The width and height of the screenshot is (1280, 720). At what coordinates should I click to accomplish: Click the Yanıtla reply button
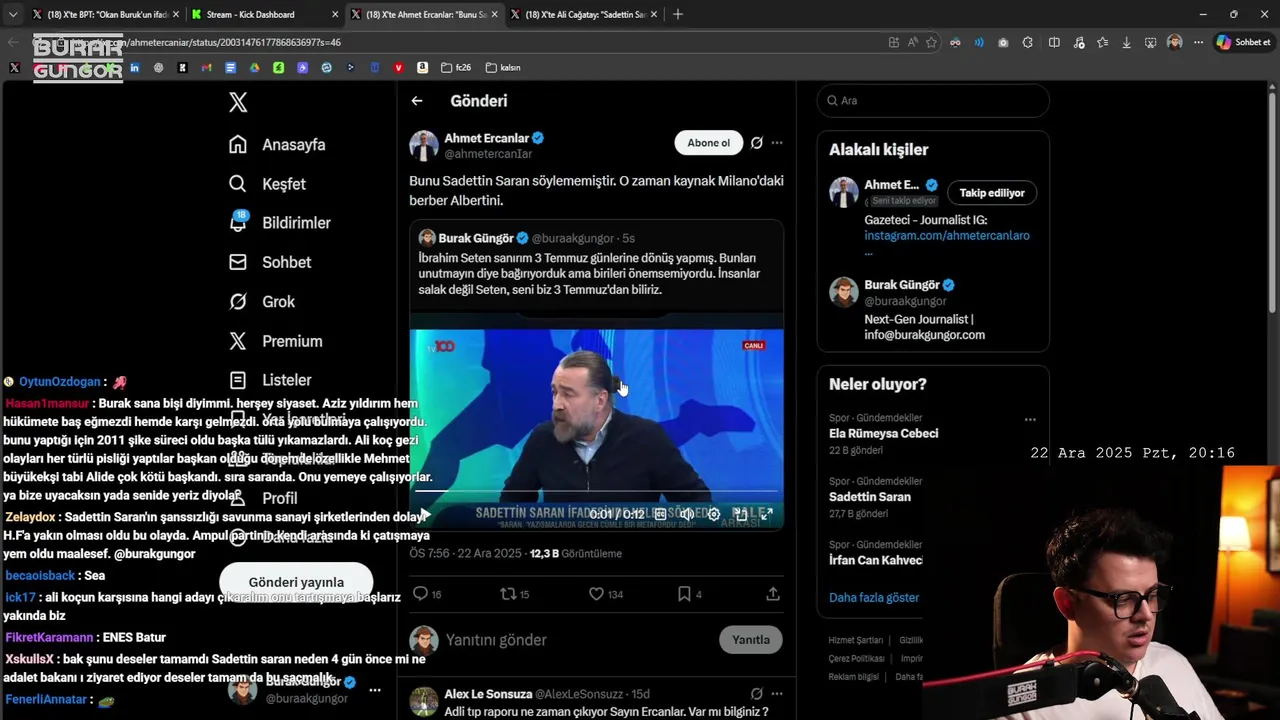click(751, 640)
